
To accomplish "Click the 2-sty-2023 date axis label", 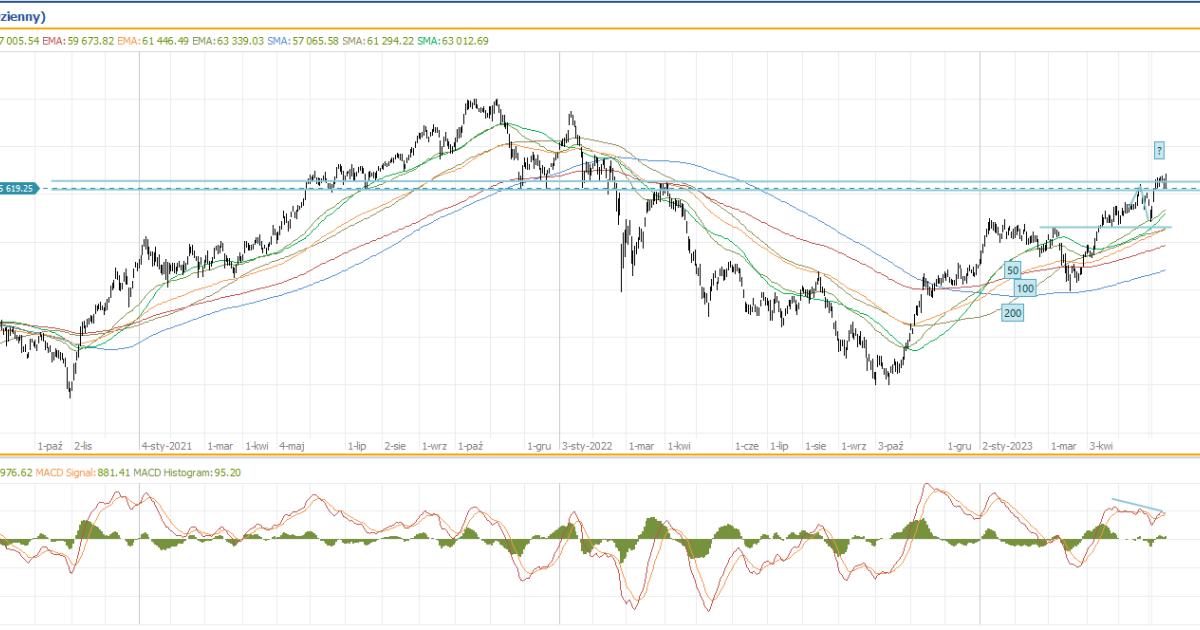I will 1007,446.
